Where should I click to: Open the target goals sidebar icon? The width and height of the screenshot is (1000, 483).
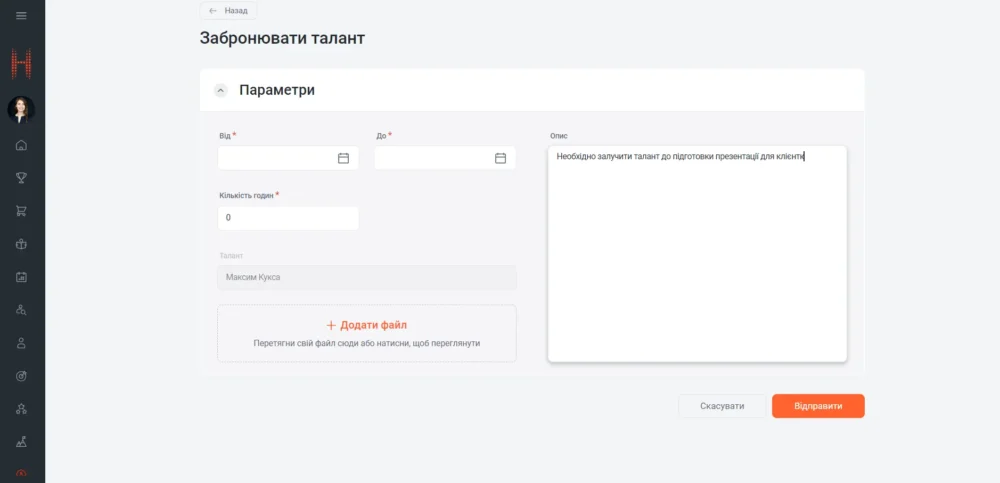coord(22,376)
